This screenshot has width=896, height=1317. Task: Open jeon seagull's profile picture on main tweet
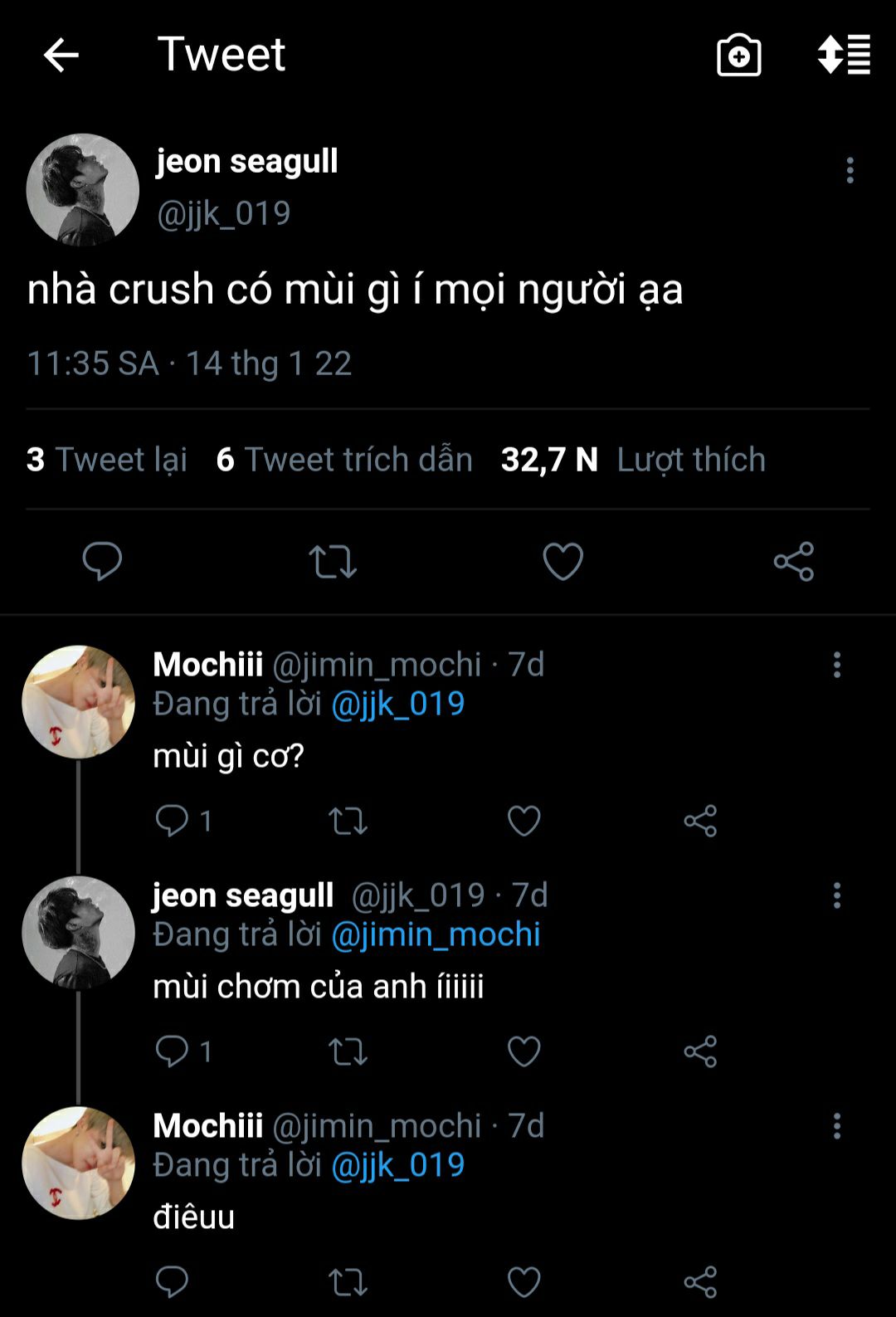coord(82,190)
